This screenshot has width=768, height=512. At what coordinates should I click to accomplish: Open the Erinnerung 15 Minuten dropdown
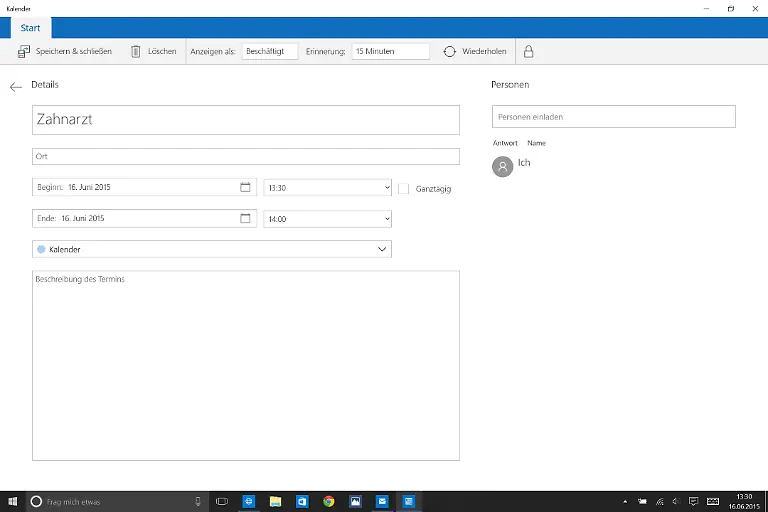pos(390,51)
